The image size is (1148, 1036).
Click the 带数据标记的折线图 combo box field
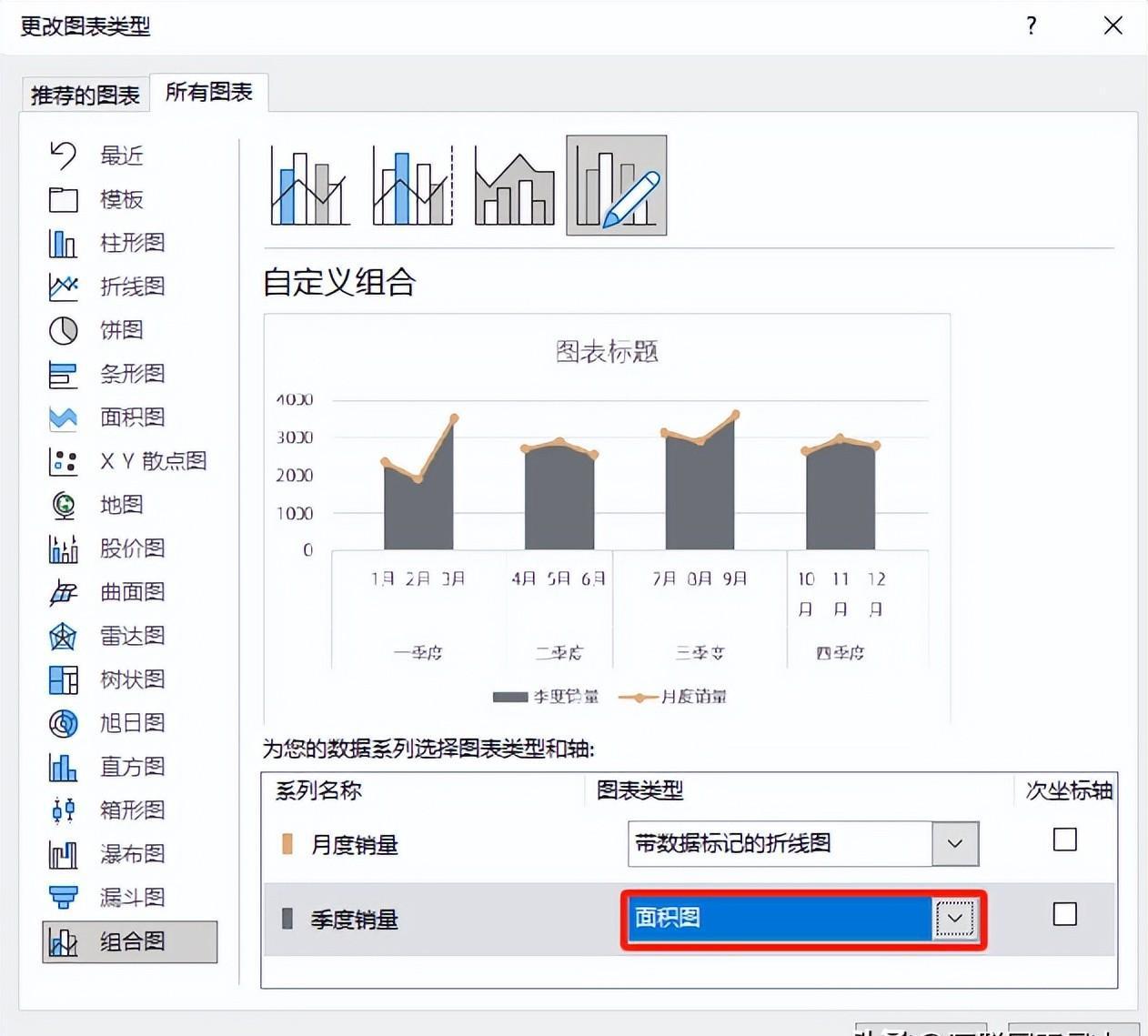(803, 843)
